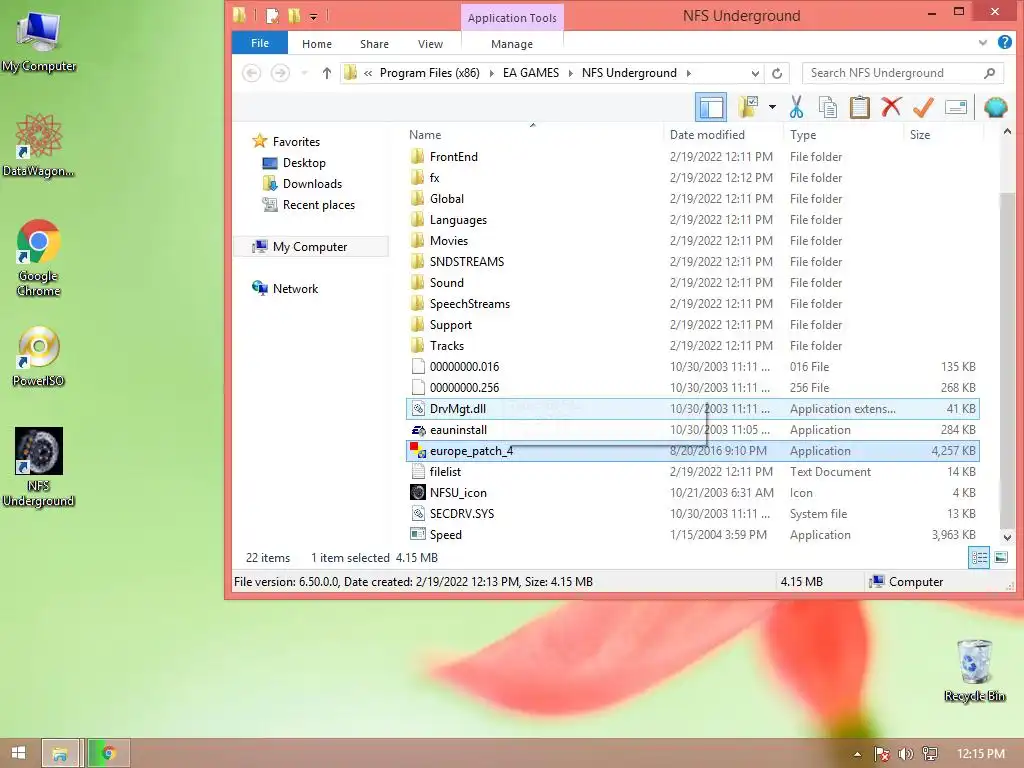Select Network in navigation pane
The image size is (1024, 768).
pos(295,289)
